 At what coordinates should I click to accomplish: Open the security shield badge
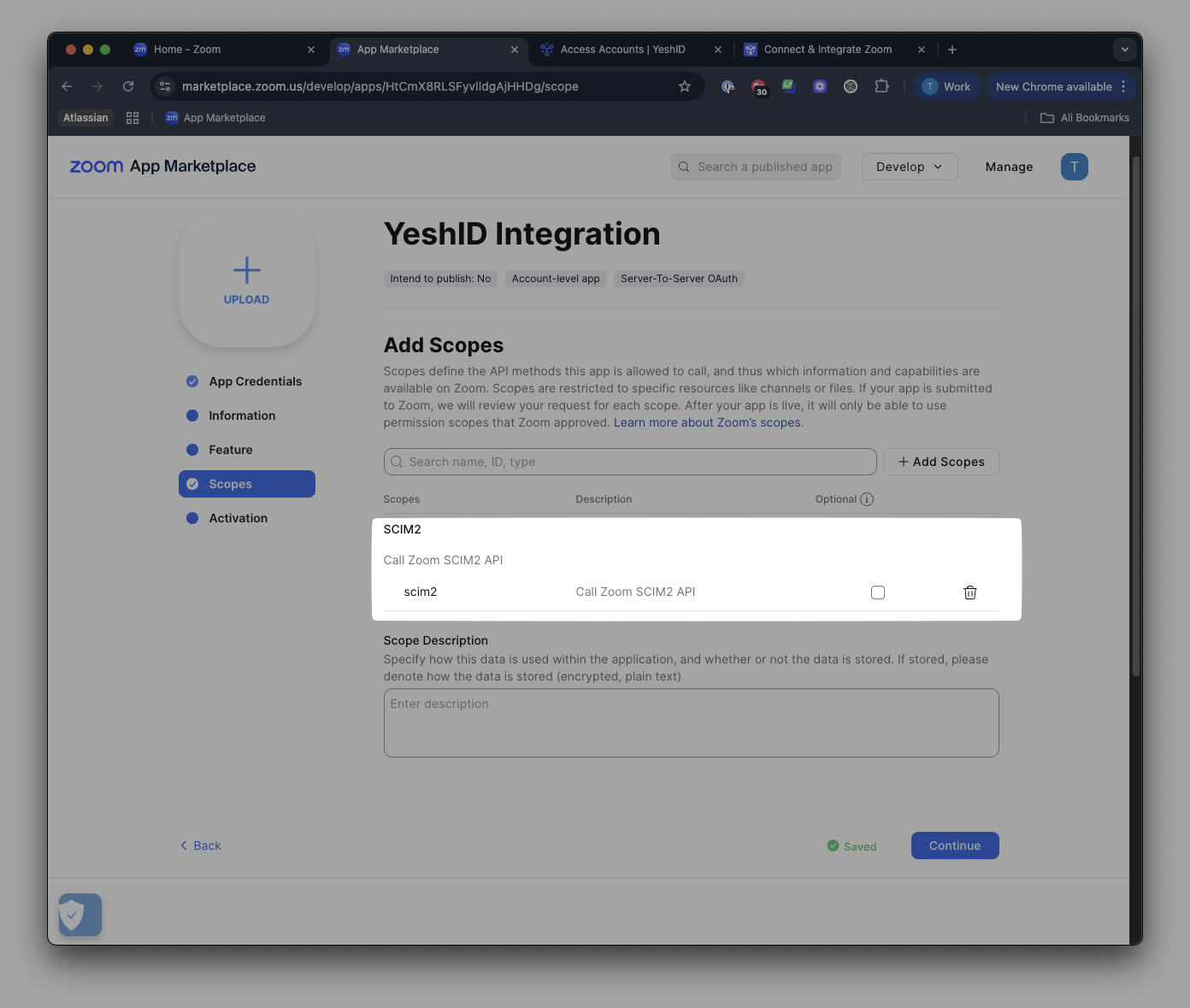tap(80, 915)
